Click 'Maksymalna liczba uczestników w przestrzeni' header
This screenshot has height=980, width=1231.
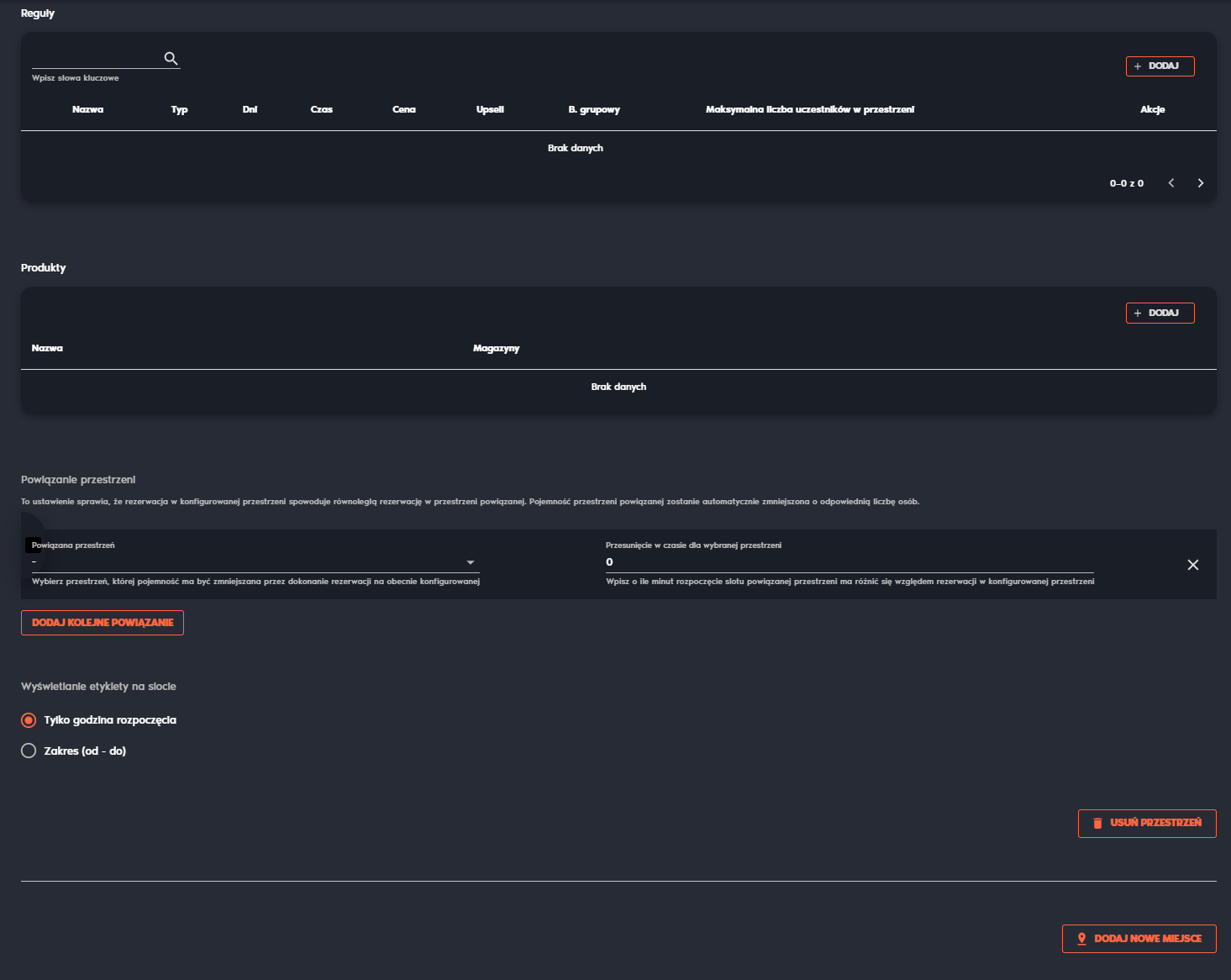810,109
